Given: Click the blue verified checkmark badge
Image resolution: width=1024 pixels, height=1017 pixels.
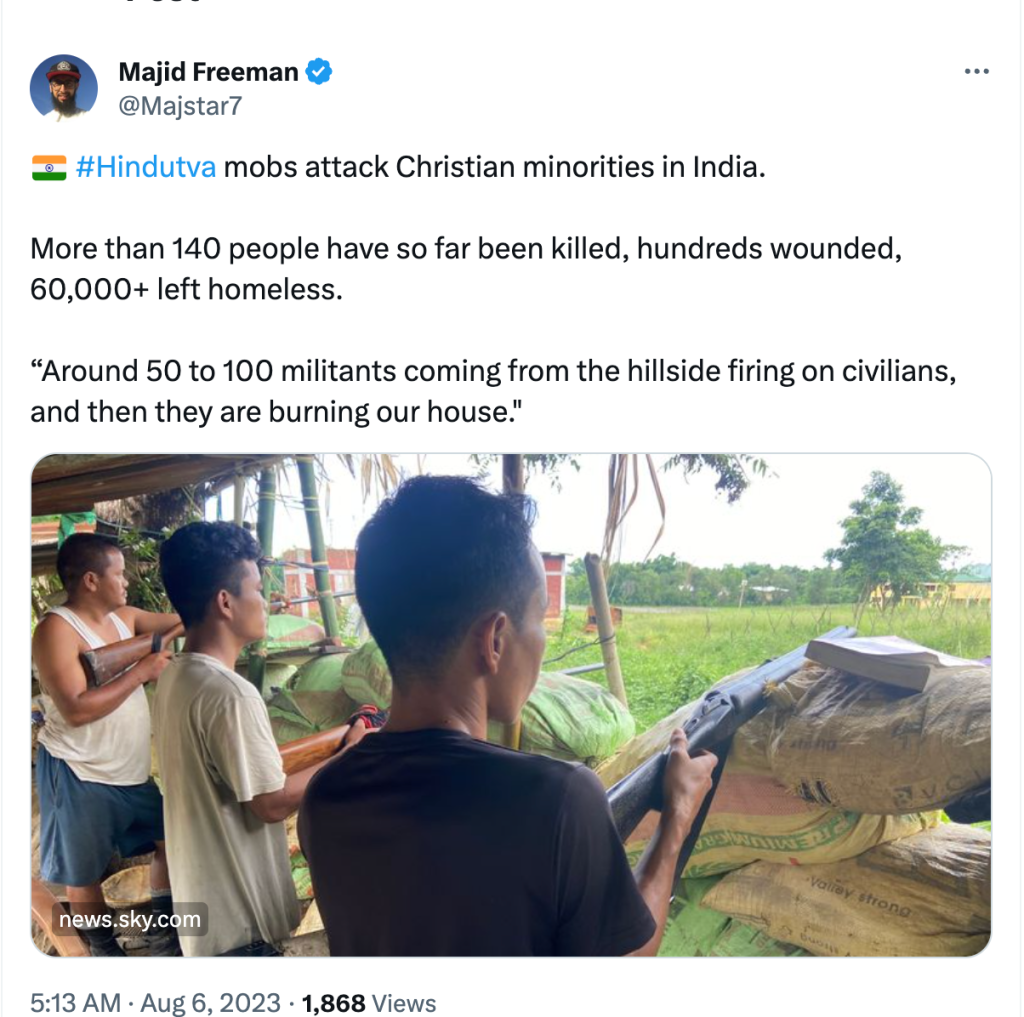Looking at the screenshot, I should click(x=319, y=72).
